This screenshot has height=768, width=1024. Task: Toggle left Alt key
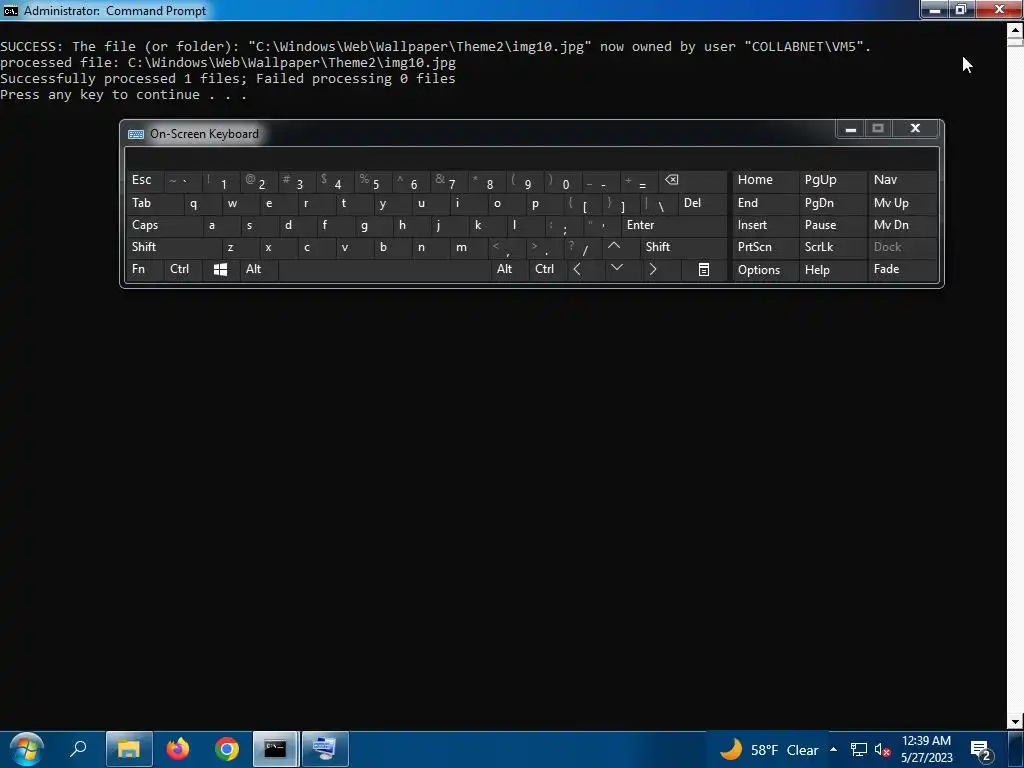tap(259, 269)
